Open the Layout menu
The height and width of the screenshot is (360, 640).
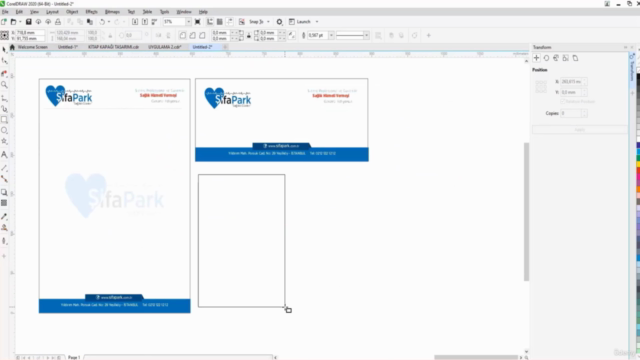(x=52, y=12)
